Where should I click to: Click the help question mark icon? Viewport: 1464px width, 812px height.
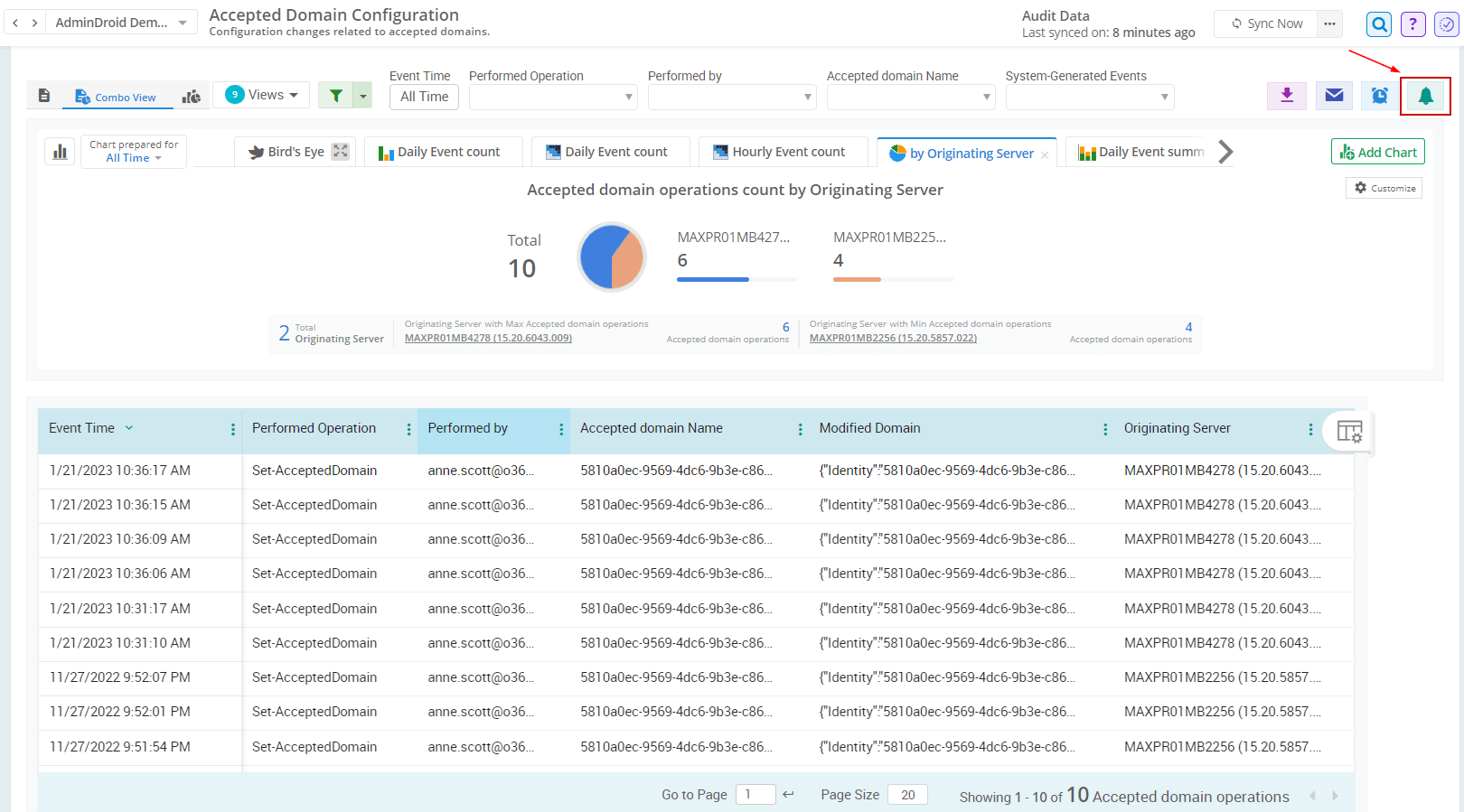[1412, 24]
